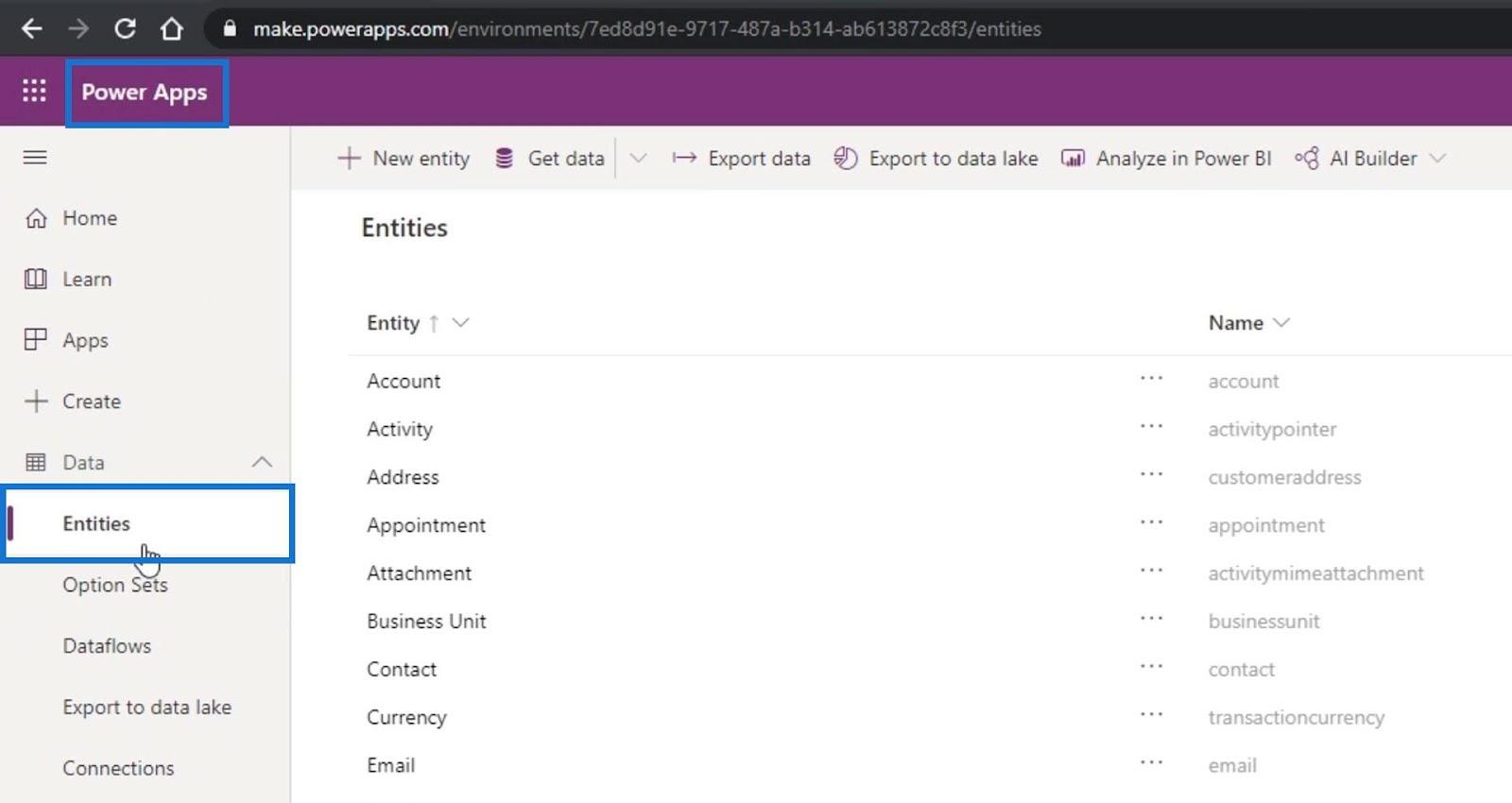Open Dataflows in sidebar

coord(107,646)
